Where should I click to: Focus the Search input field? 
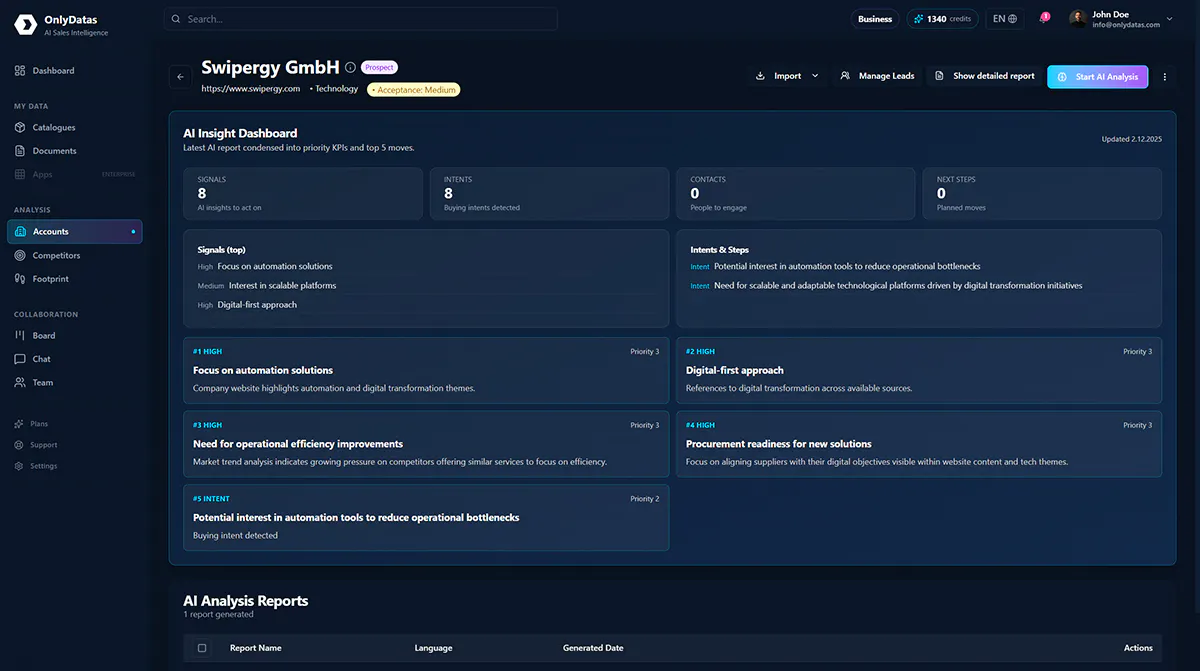pos(361,19)
